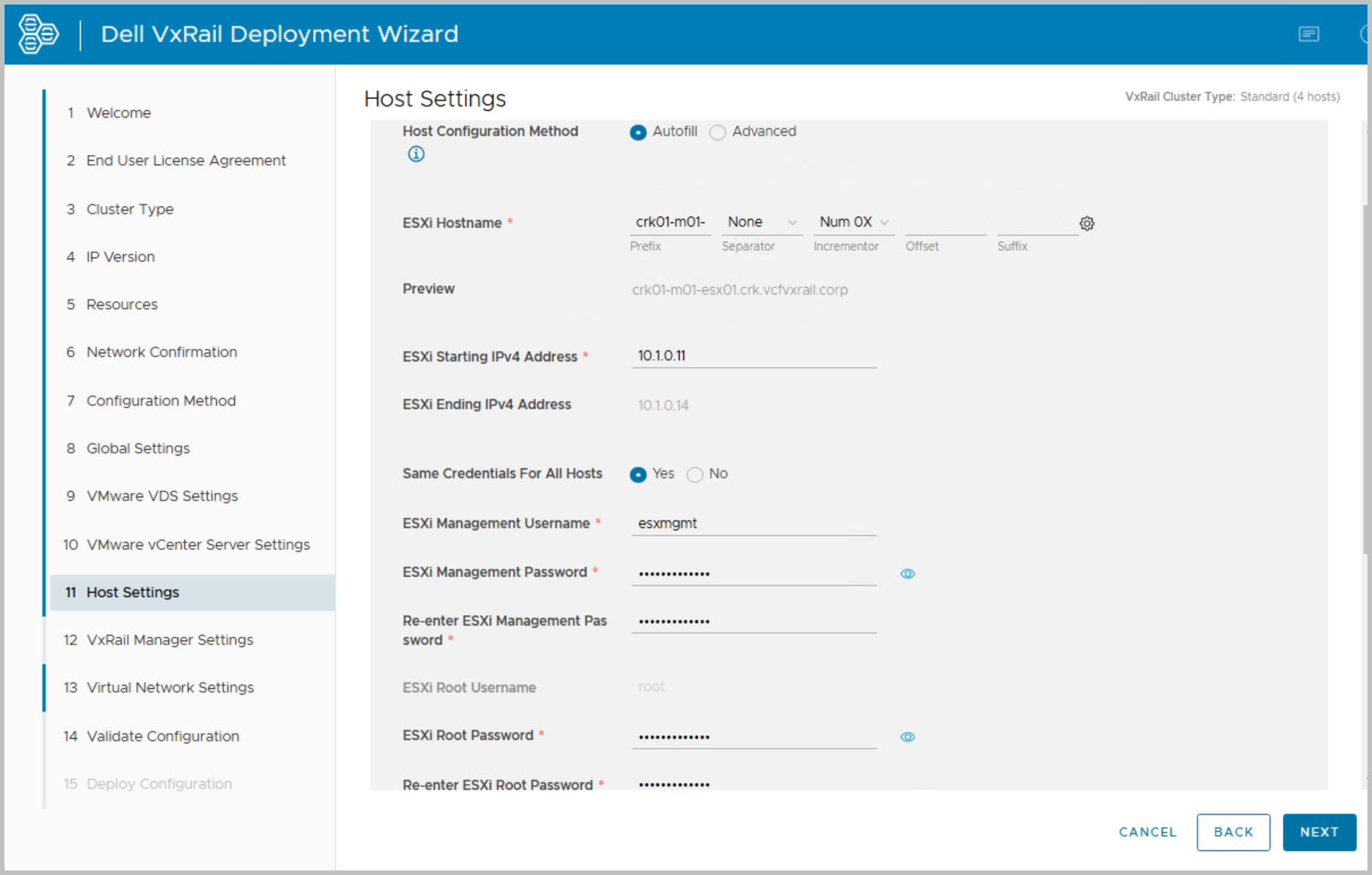The width and height of the screenshot is (1372, 875).
Task: Go to Global Settings step
Action: point(138,449)
